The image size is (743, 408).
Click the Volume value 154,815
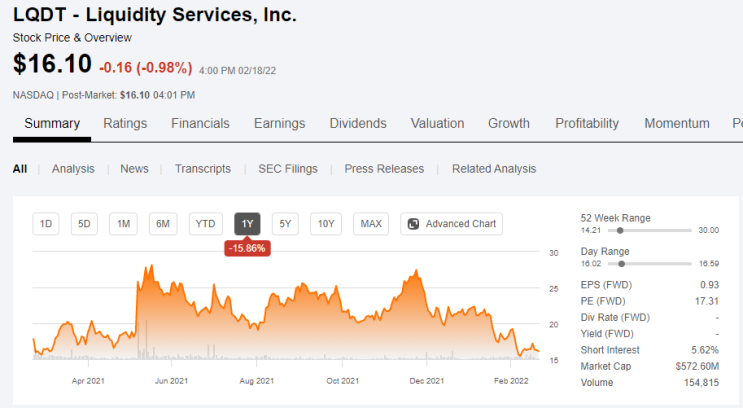pyautogui.click(x=701, y=383)
